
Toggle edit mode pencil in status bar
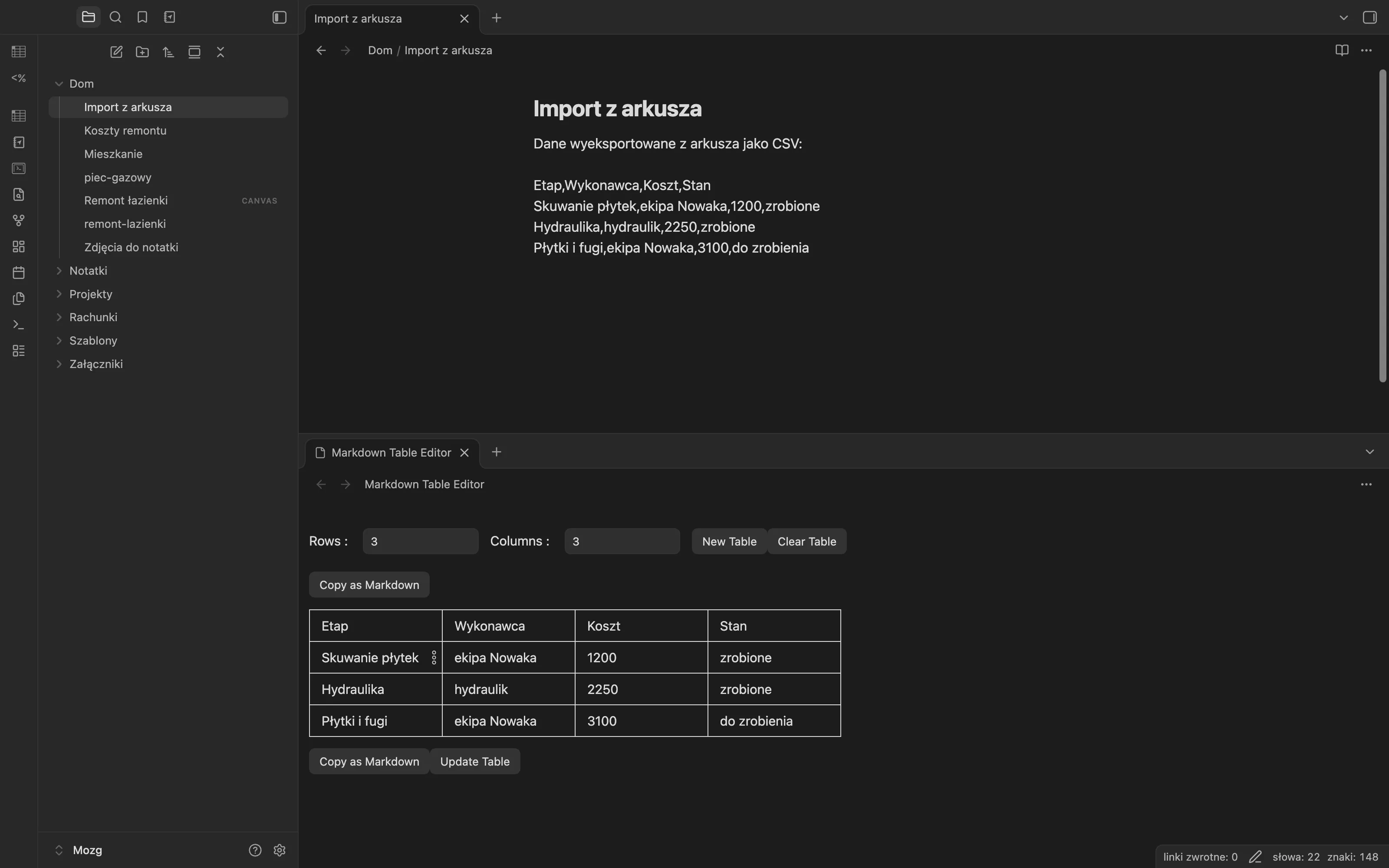[1255, 857]
